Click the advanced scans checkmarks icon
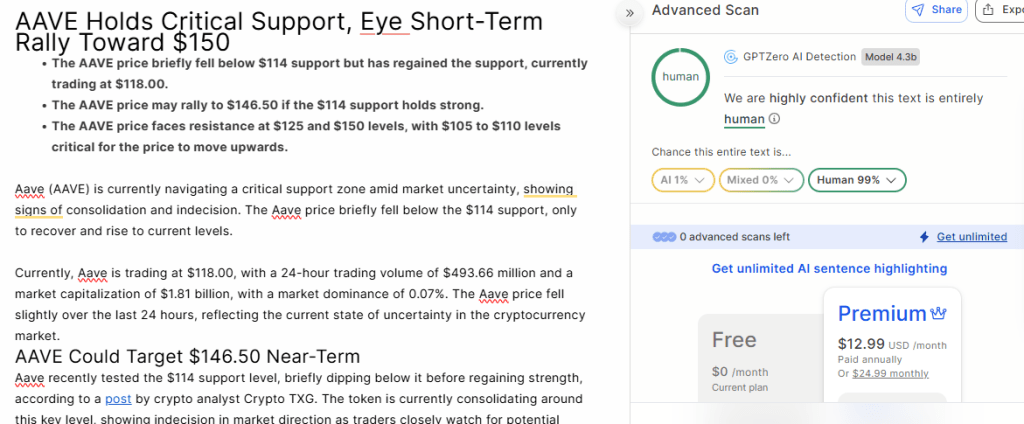 [x=664, y=237]
